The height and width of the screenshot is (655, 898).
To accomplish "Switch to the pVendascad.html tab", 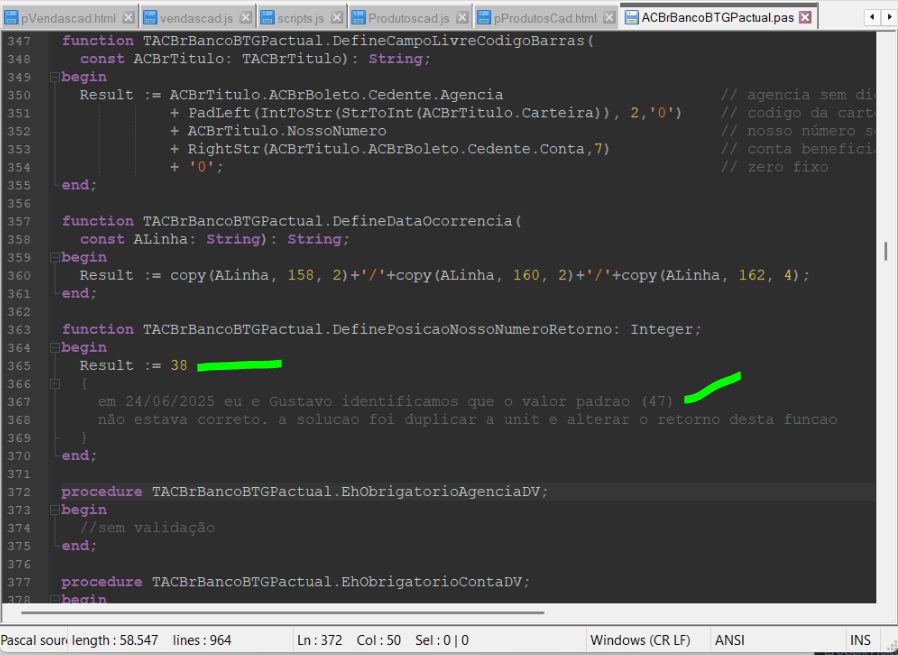I will [x=69, y=18].
